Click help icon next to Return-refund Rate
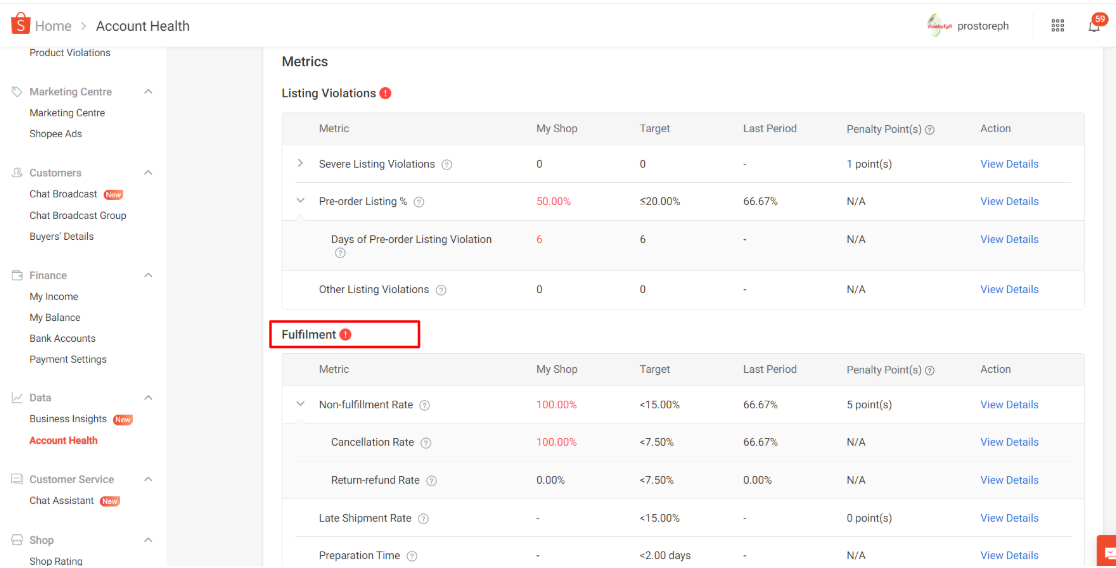Viewport: 1116px width, 568px height. 431,480
